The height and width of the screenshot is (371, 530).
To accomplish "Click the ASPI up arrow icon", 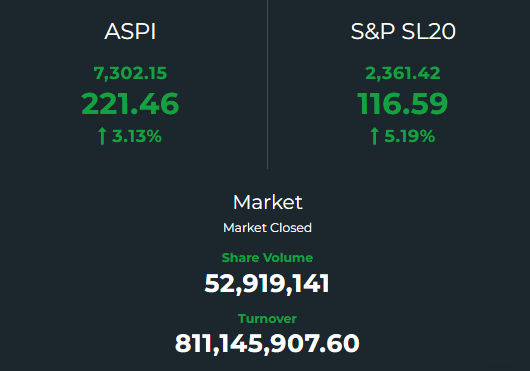I will (x=102, y=136).
